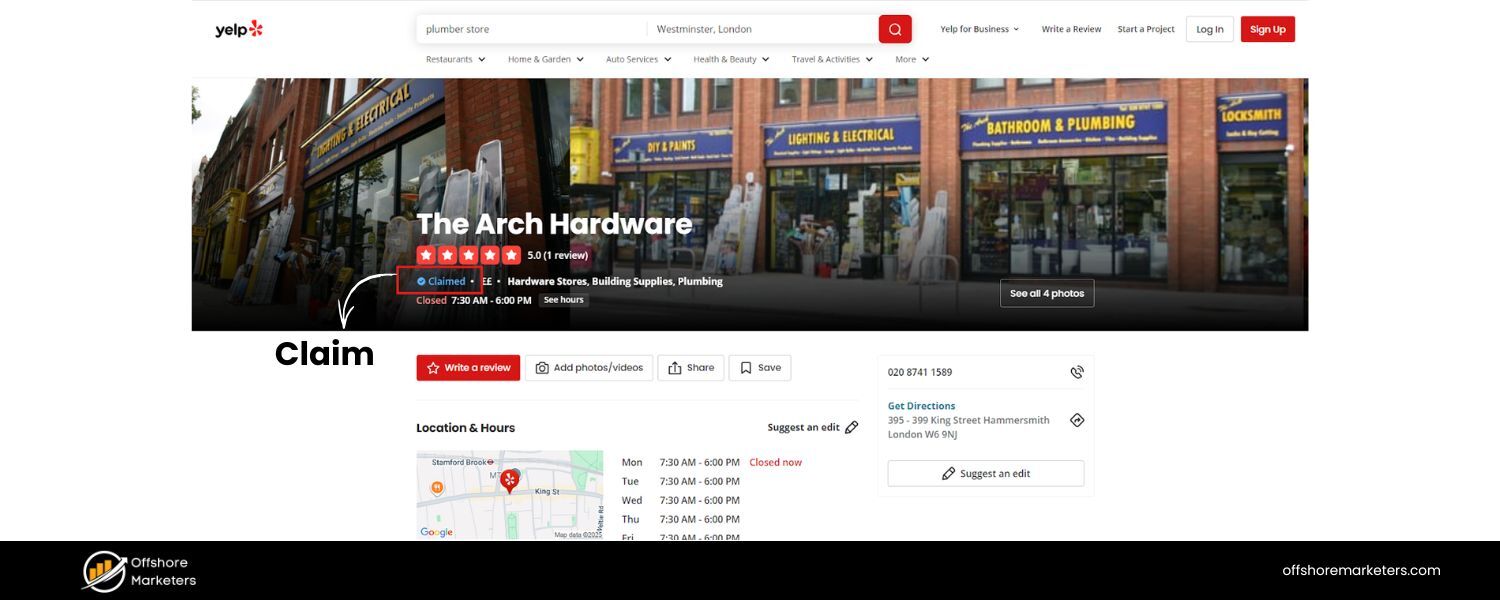This screenshot has width=1500, height=600.
Task: Open sharing options via the Share icon
Action: click(x=675, y=367)
